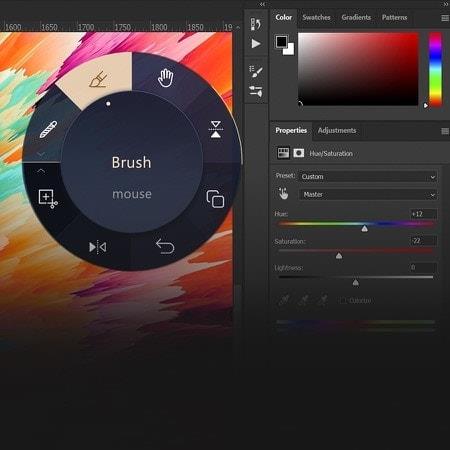Click the Hue slider handle
This screenshot has height=450, width=450.
364,228
